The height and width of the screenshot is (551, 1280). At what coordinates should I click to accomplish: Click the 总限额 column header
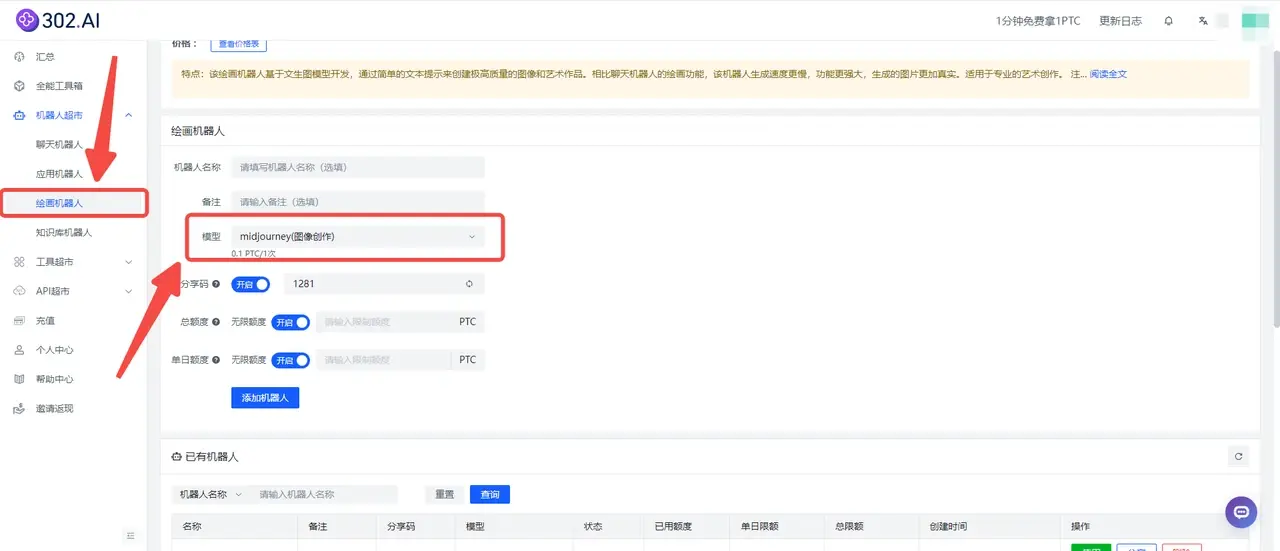coord(849,526)
